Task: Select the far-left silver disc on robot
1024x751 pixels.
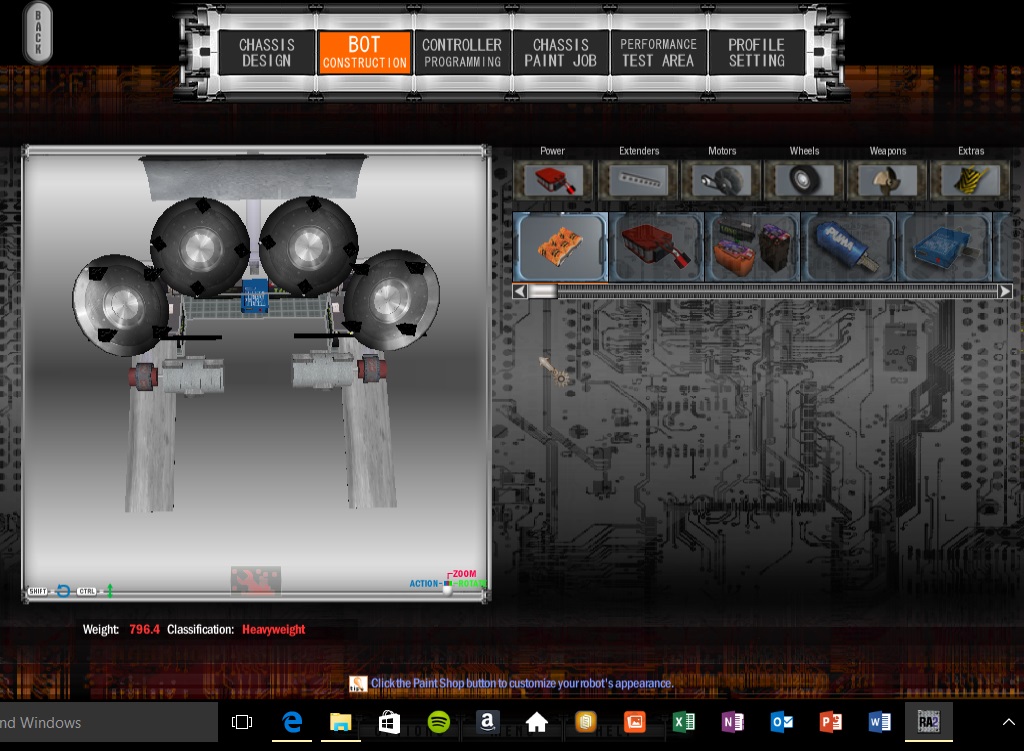Action: pyautogui.click(x=119, y=305)
